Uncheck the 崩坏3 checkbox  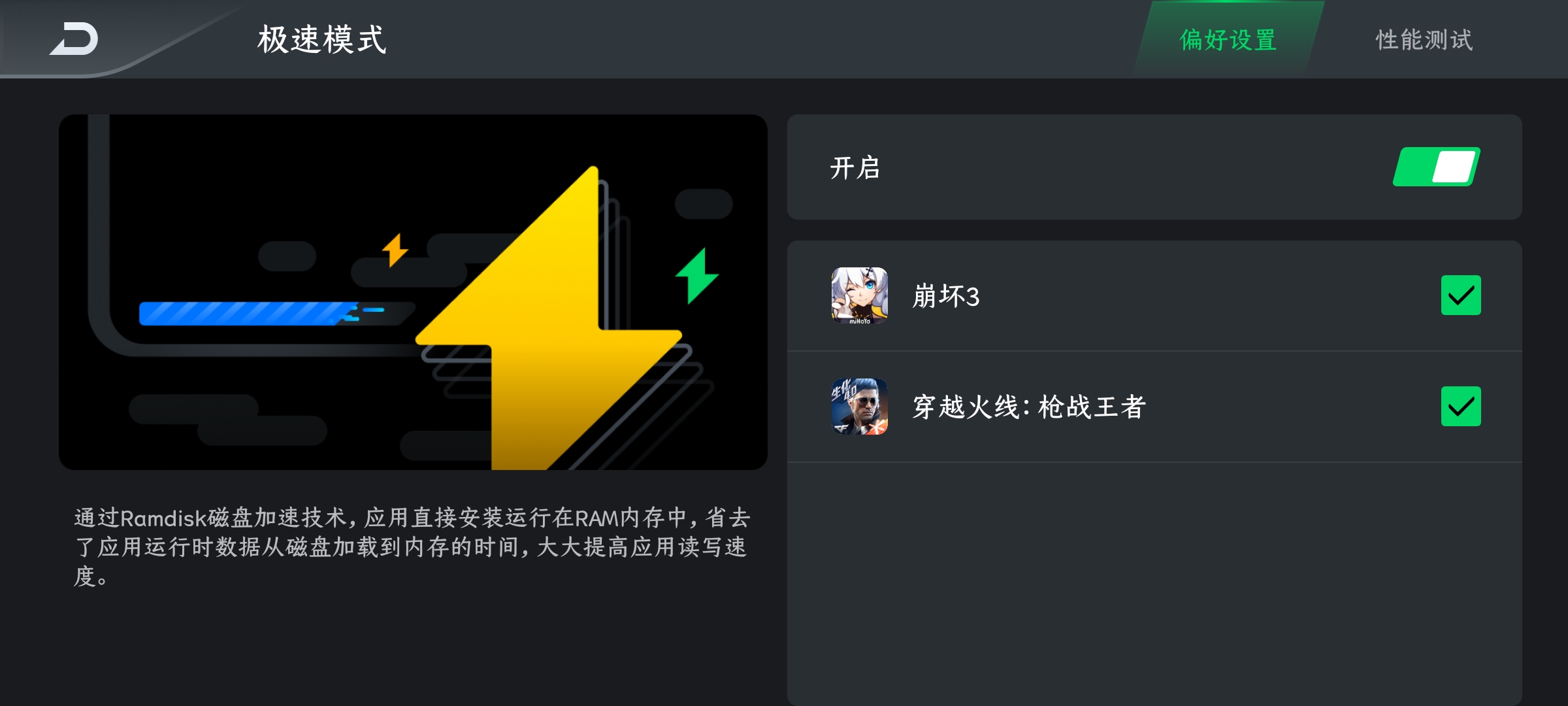[x=1461, y=295]
